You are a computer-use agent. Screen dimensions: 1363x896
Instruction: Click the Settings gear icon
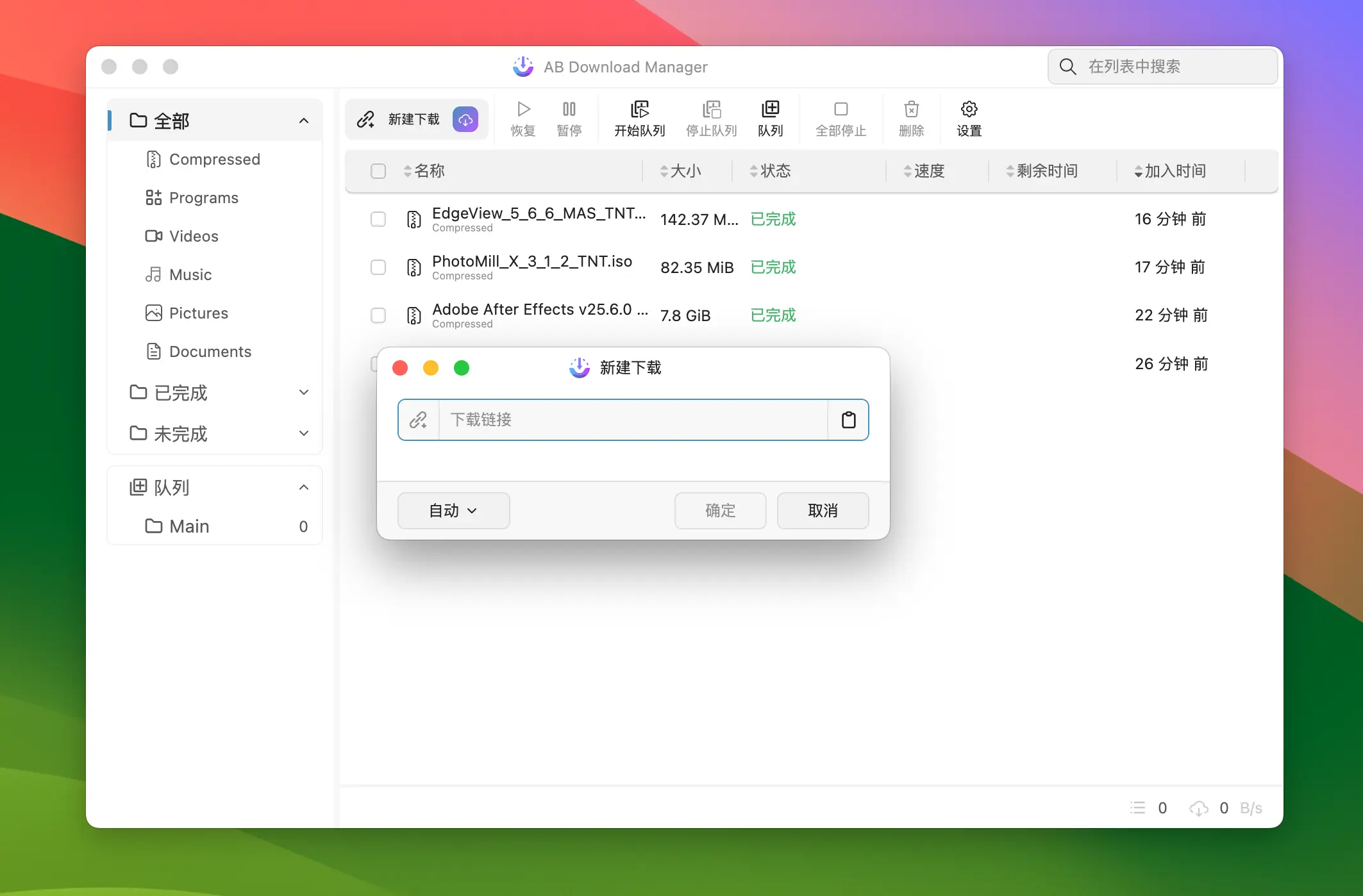[969, 110]
